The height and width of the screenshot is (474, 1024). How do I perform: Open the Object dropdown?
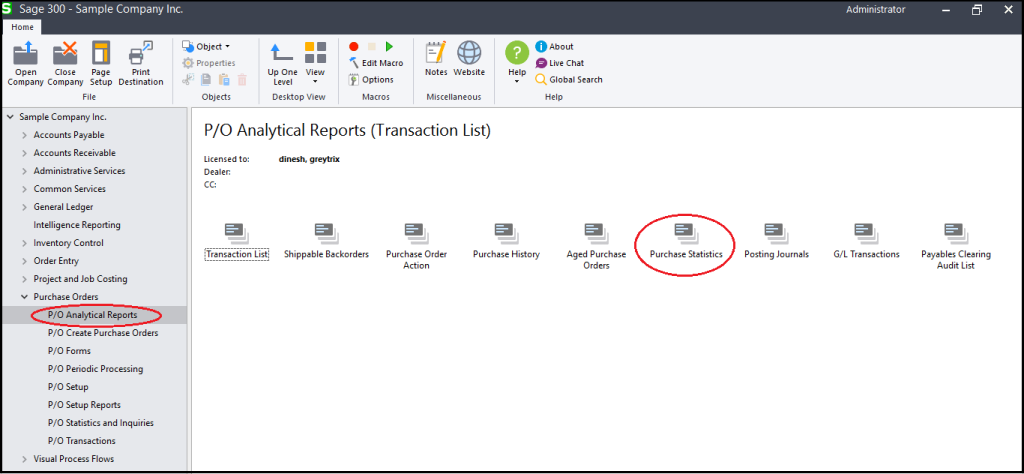coord(206,46)
